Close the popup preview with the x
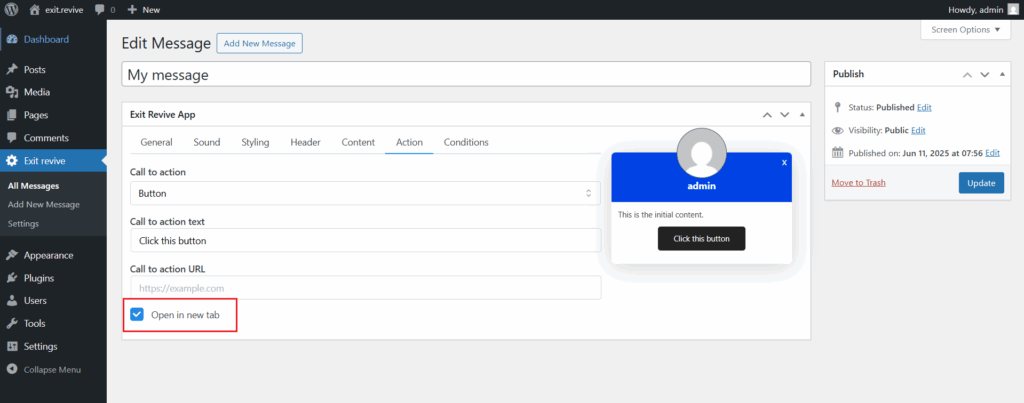1024x403 pixels. point(784,162)
